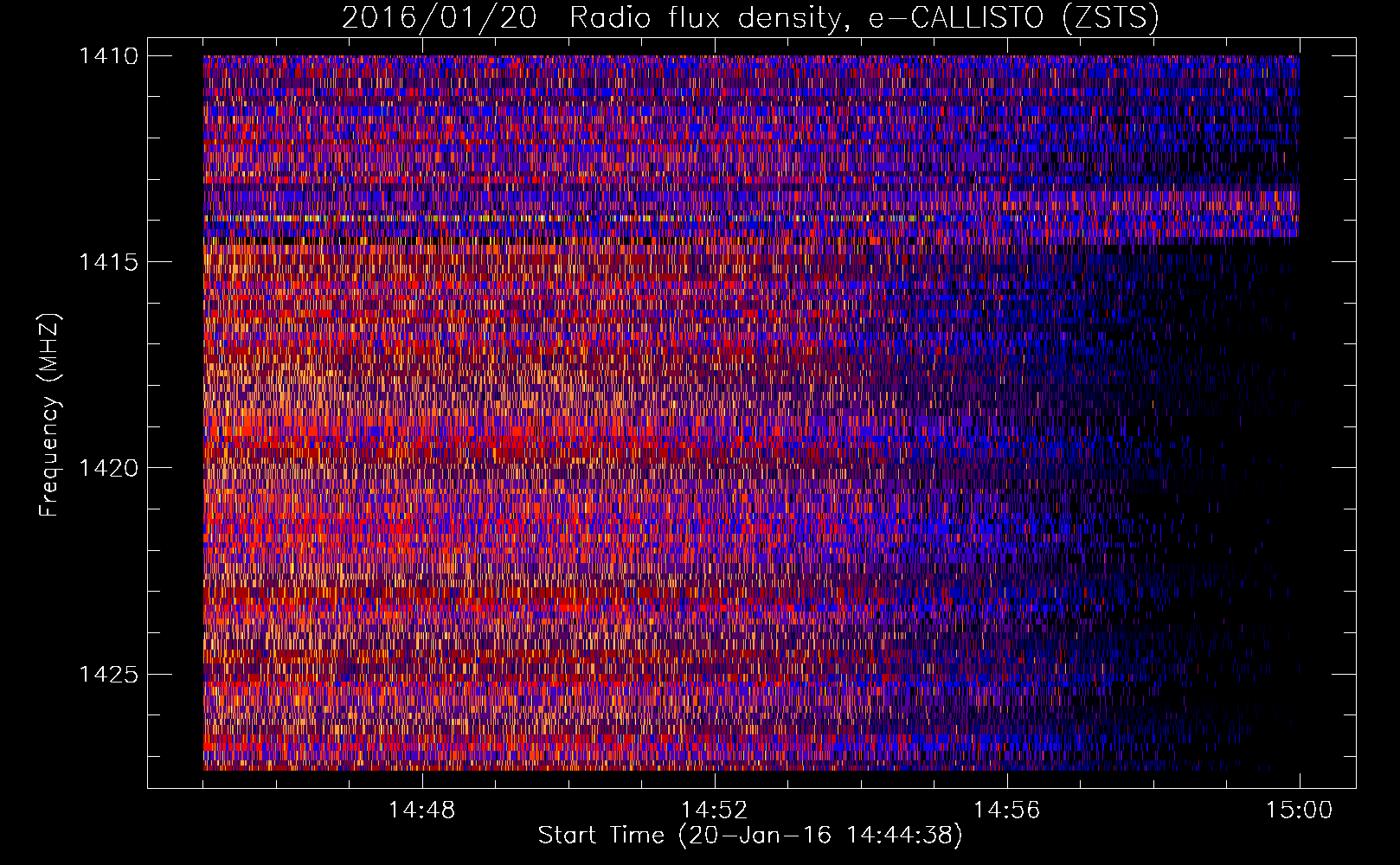The image size is (1400, 865).
Task: Select the 1425 frequency tick label
Action: pos(108,674)
